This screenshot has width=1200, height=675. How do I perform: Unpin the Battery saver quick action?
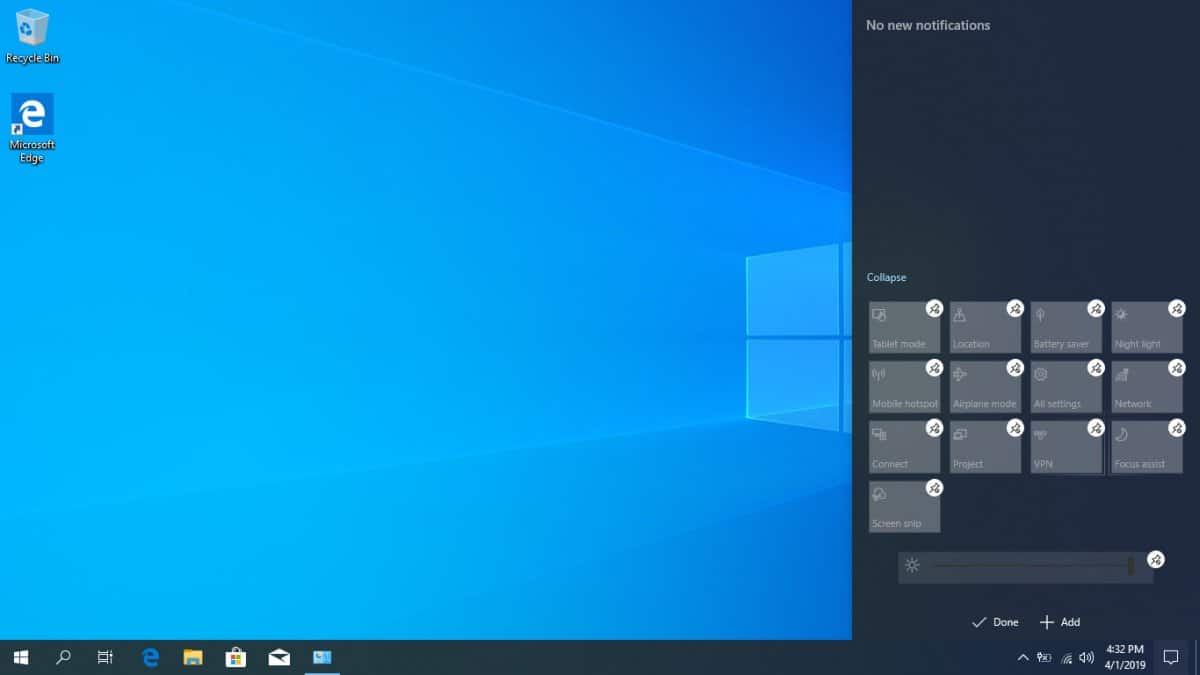point(1096,308)
